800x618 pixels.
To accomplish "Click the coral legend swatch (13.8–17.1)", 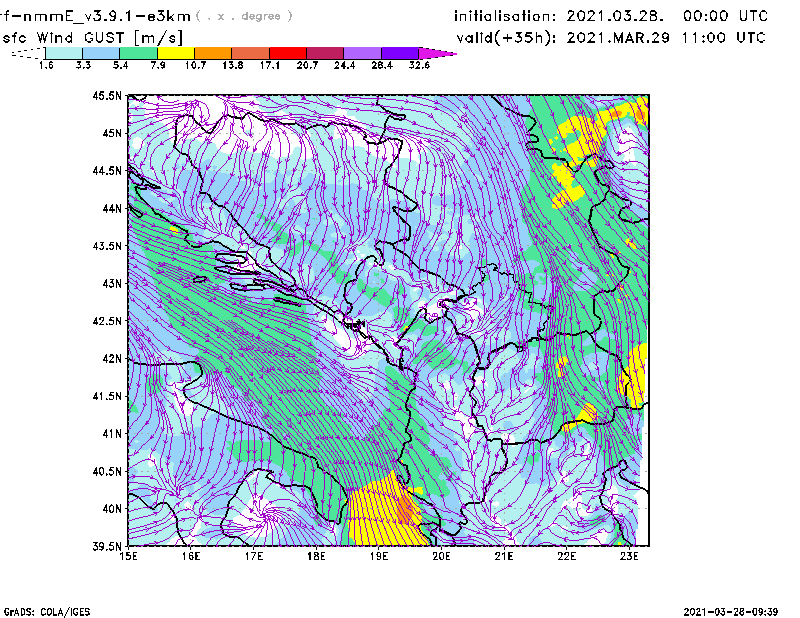I will coord(251,53).
